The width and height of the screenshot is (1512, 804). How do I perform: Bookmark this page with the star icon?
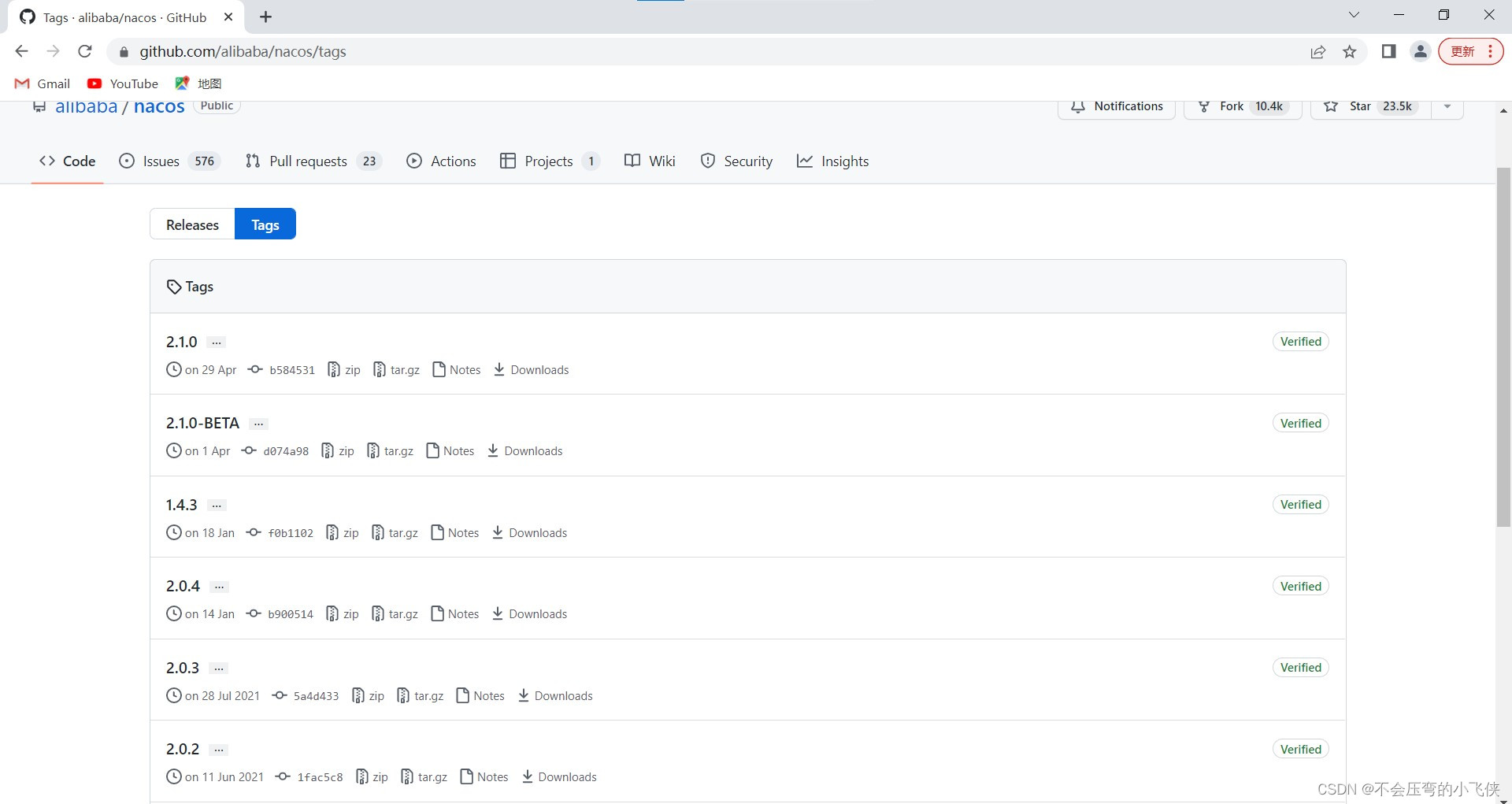click(1350, 52)
